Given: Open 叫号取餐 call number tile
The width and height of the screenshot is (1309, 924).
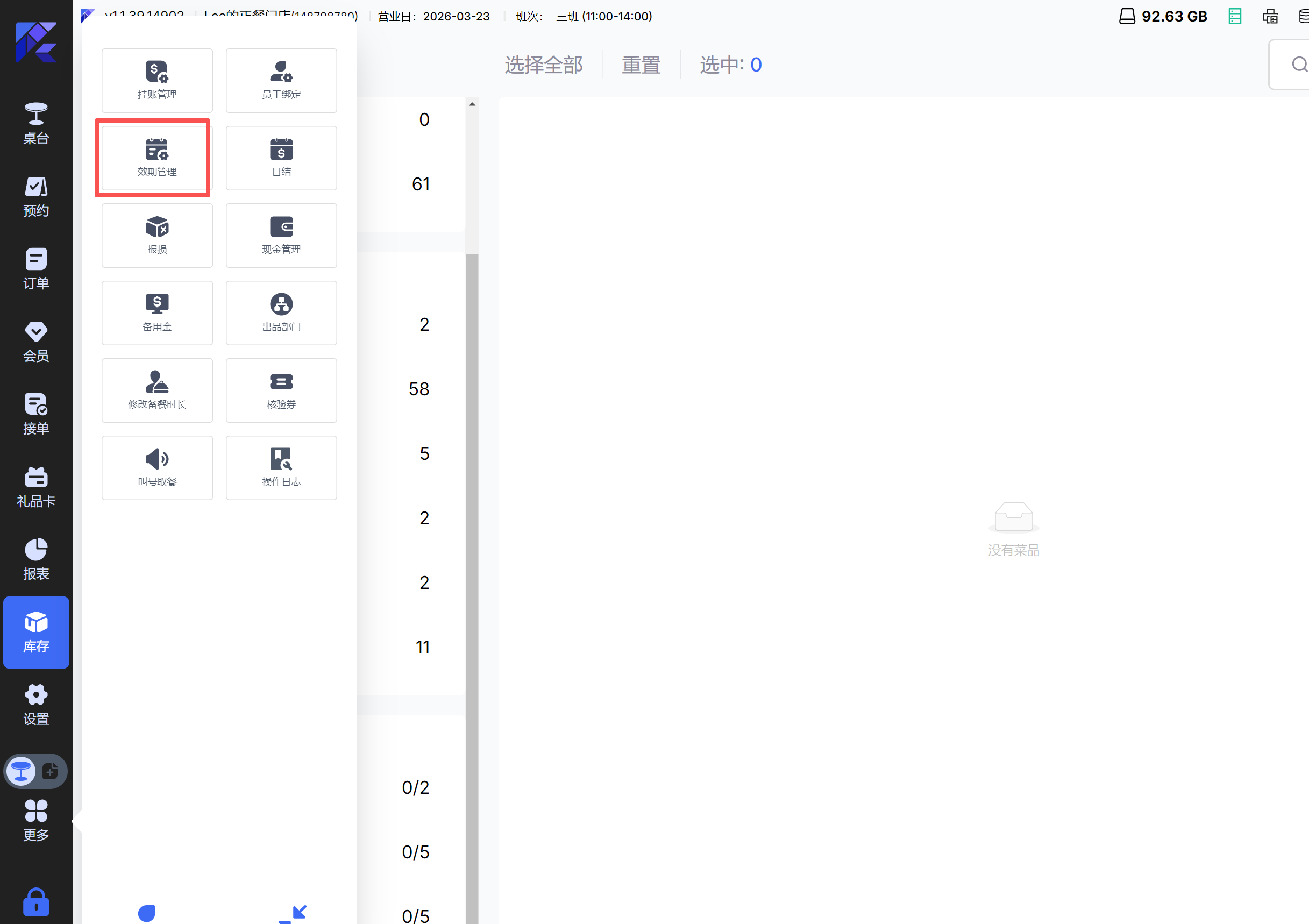Looking at the screenshot, I should (x=157, y=468).
